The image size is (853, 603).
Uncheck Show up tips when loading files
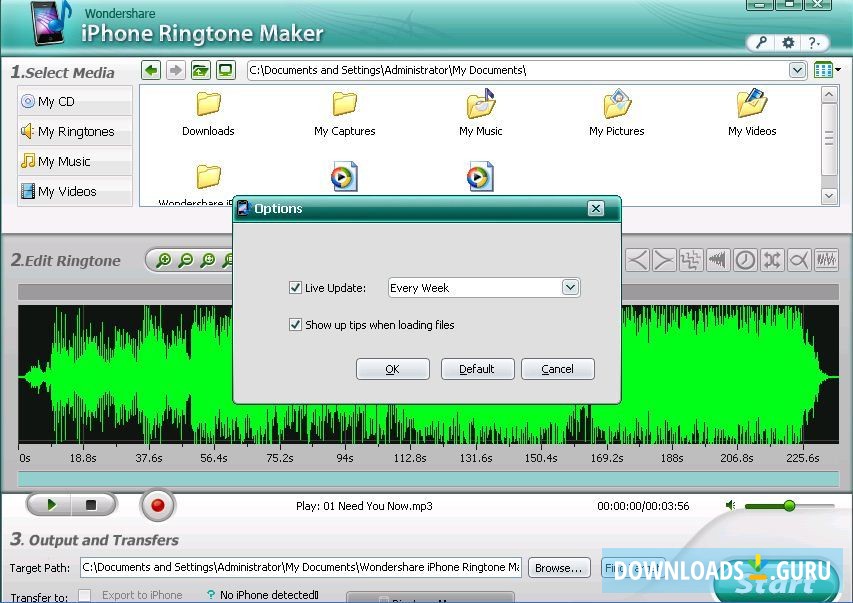coord(295,325)
